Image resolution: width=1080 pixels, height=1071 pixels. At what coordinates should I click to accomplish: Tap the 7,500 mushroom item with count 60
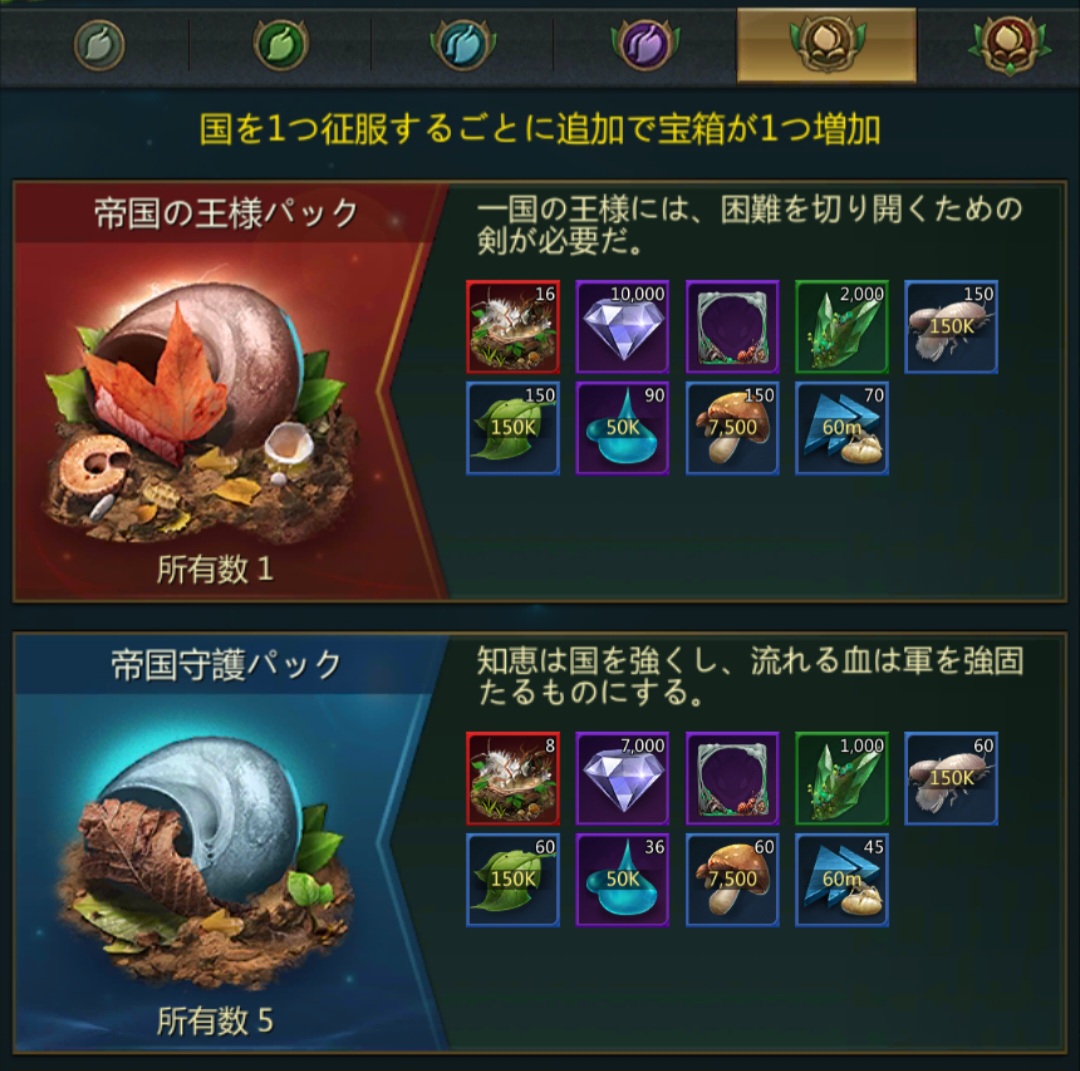pyautogui.click(x=732, y=880)
